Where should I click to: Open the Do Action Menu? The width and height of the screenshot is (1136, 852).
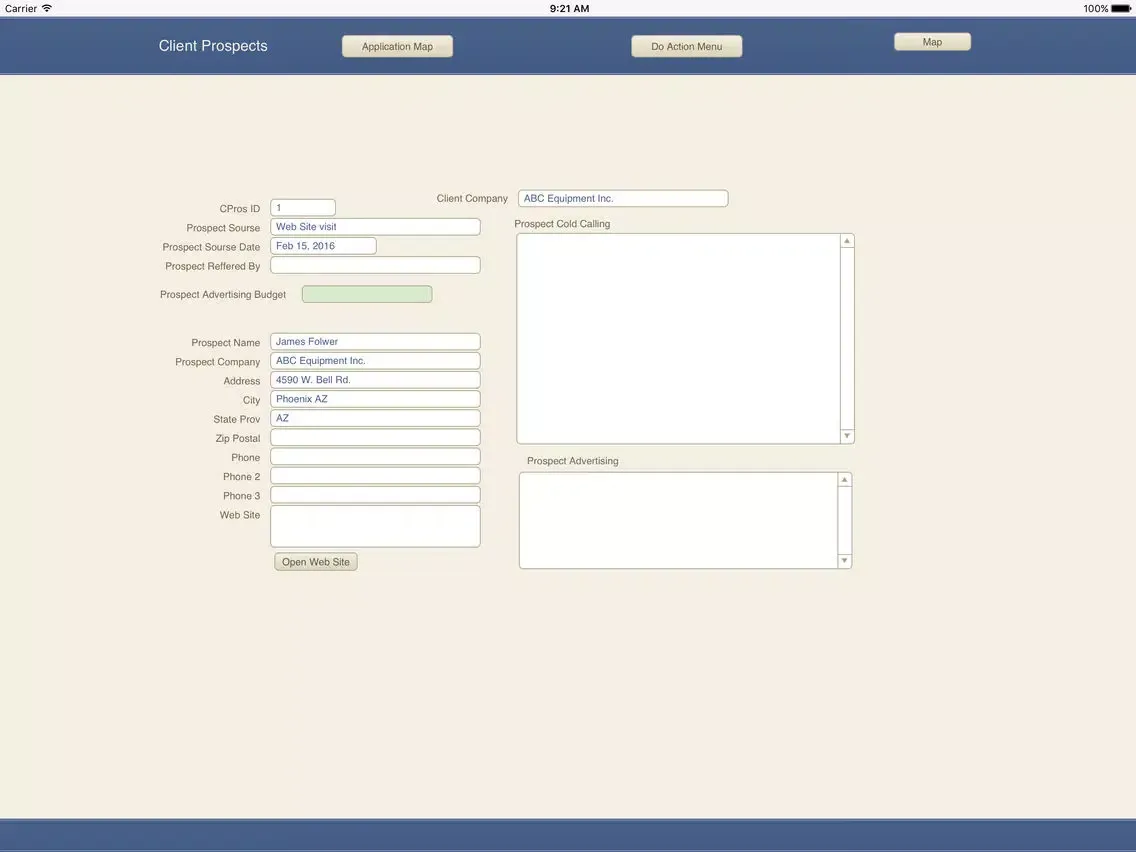pos(686,46)
